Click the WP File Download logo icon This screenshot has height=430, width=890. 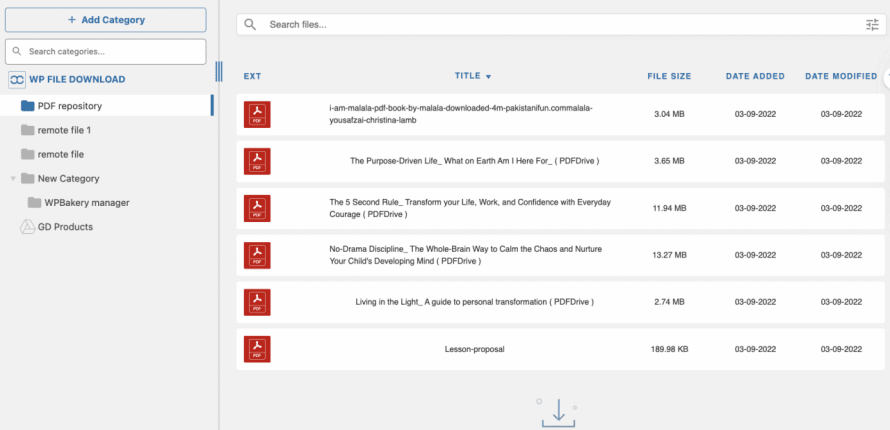point(17,80)
